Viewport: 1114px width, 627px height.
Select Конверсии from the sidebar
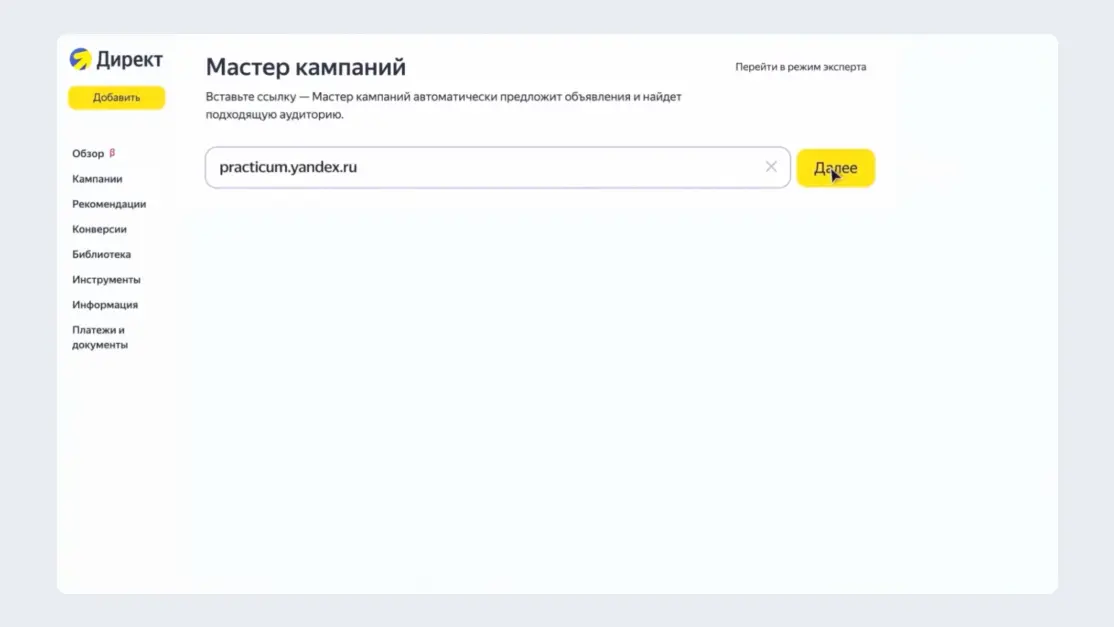99,229
